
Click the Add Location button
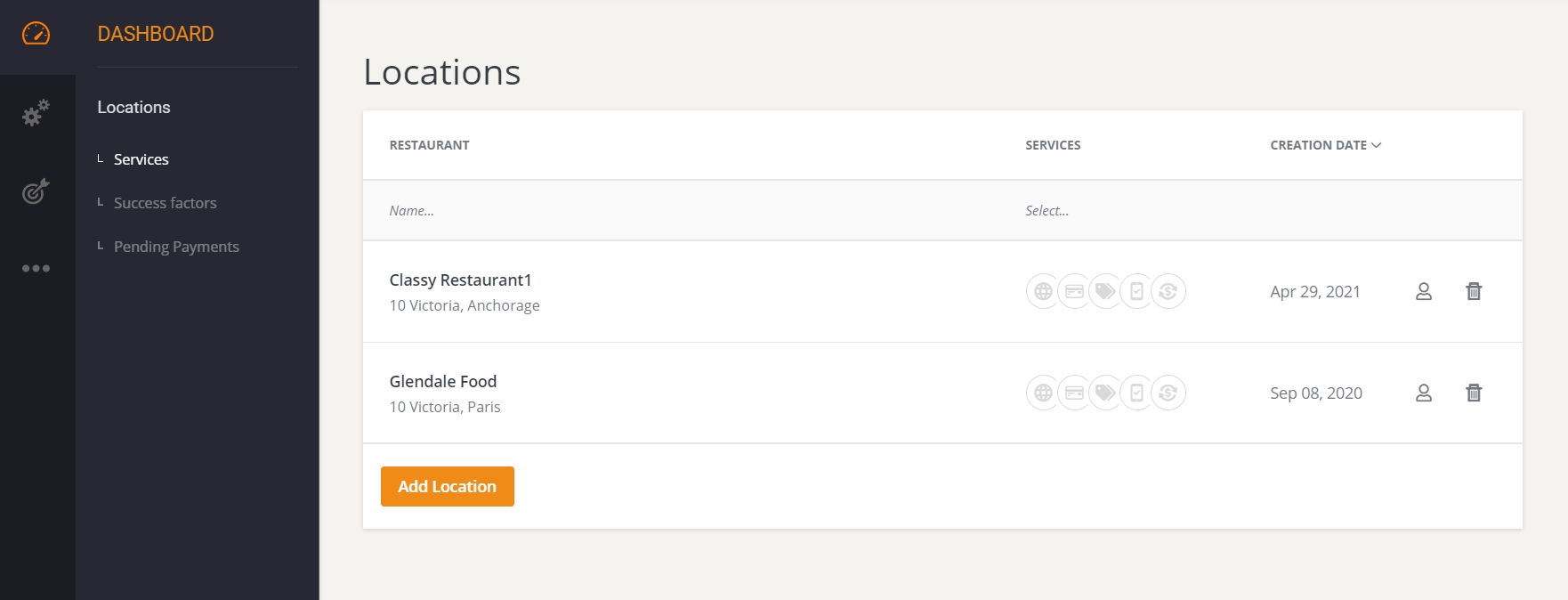click(447, 486)
